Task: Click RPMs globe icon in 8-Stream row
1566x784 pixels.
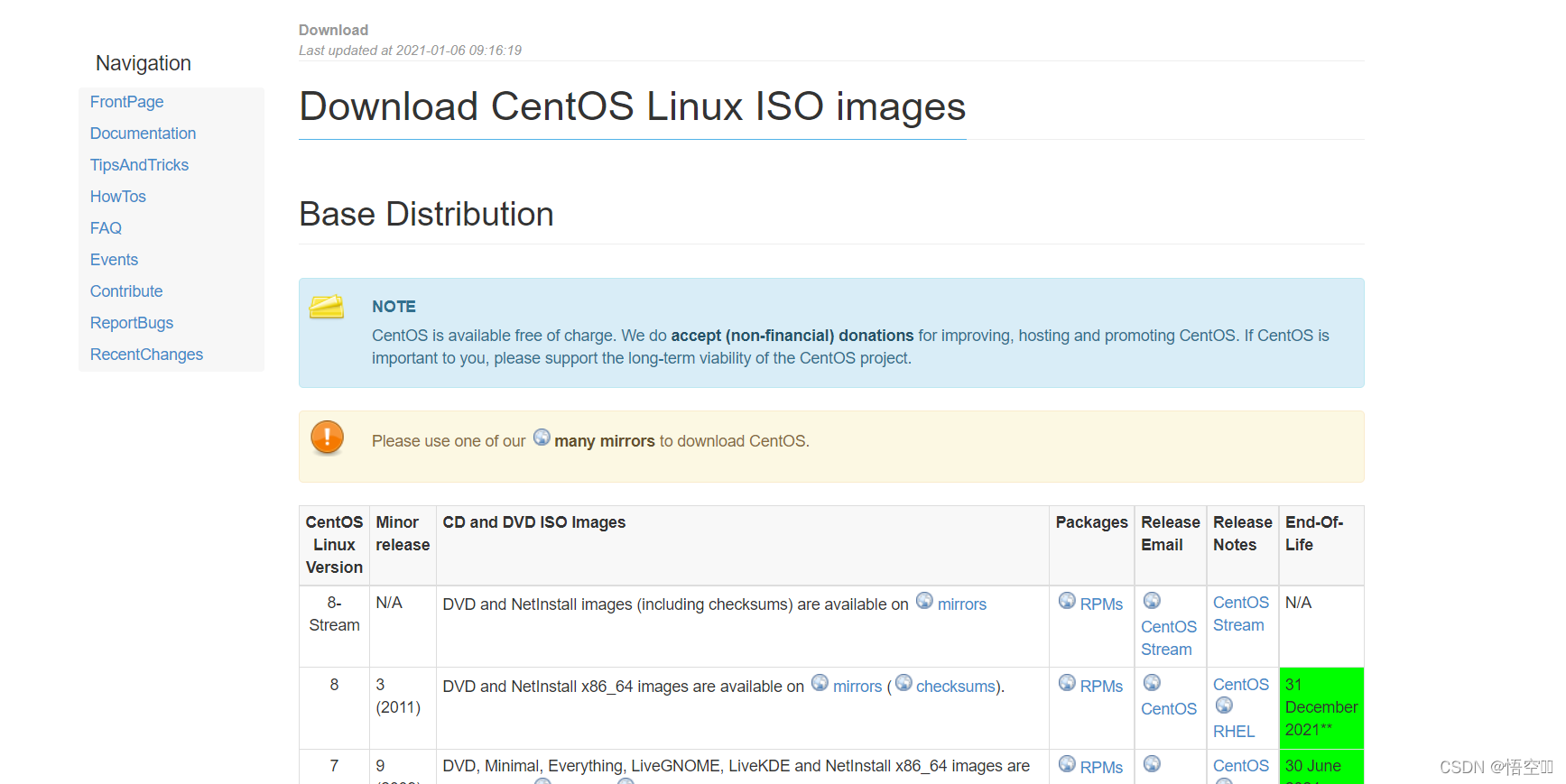Action: pos(1067,601)
